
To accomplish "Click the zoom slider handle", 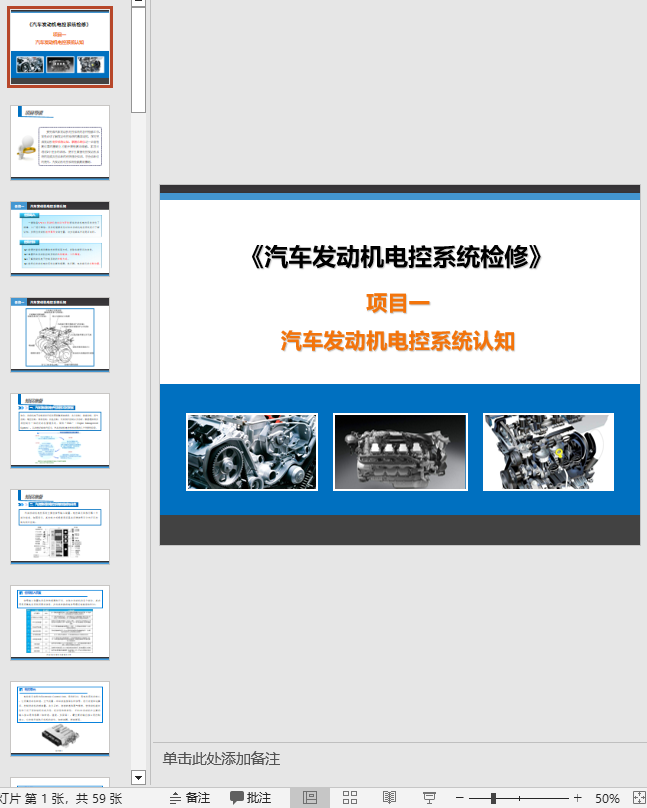I will pos(493,798).
